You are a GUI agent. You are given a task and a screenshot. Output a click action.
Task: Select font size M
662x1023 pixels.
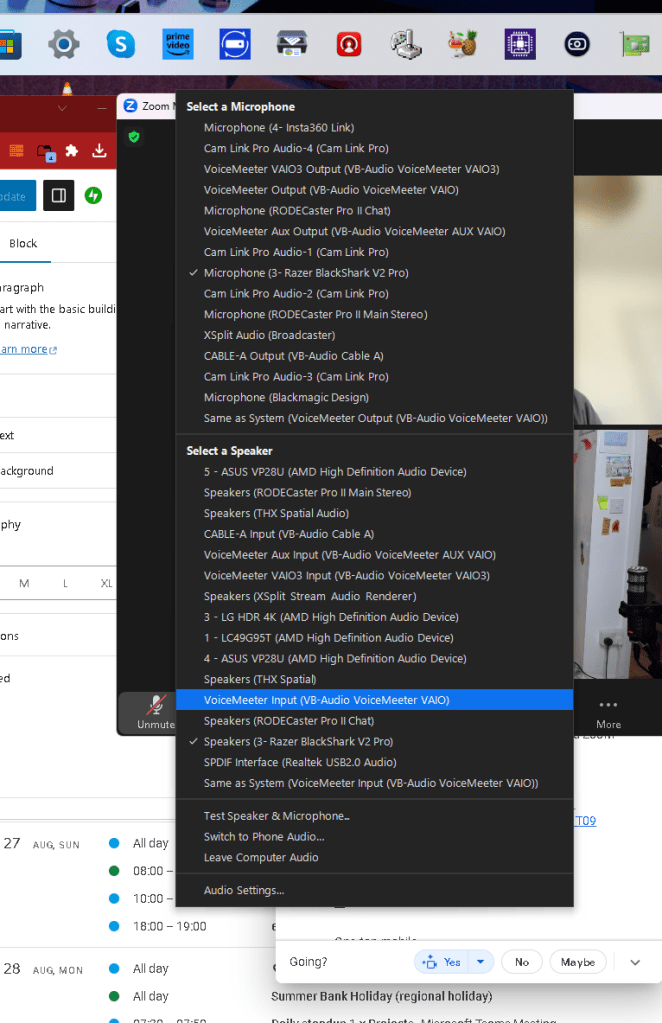coord(24,583)
